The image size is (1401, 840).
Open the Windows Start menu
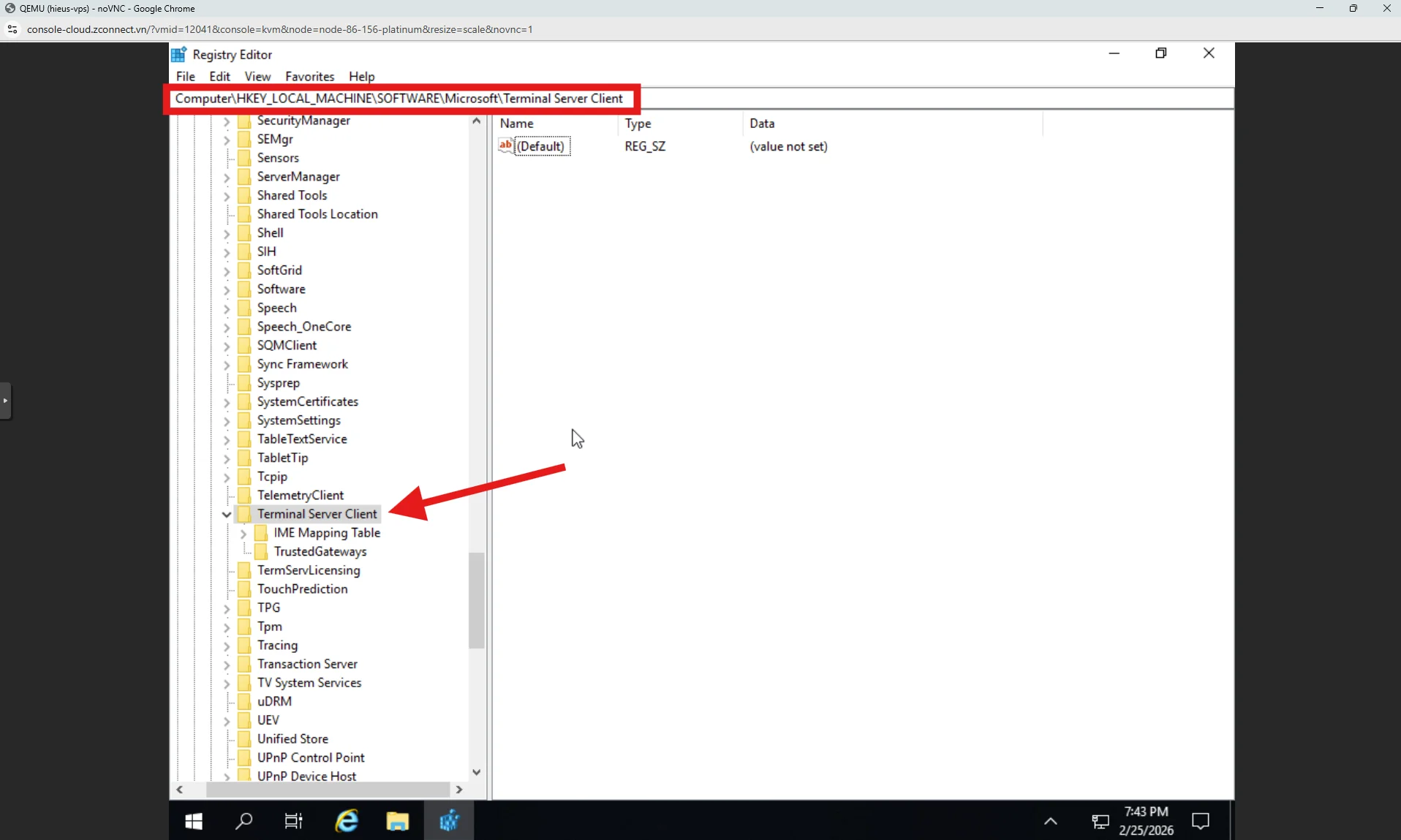click(x=194, y=822)
